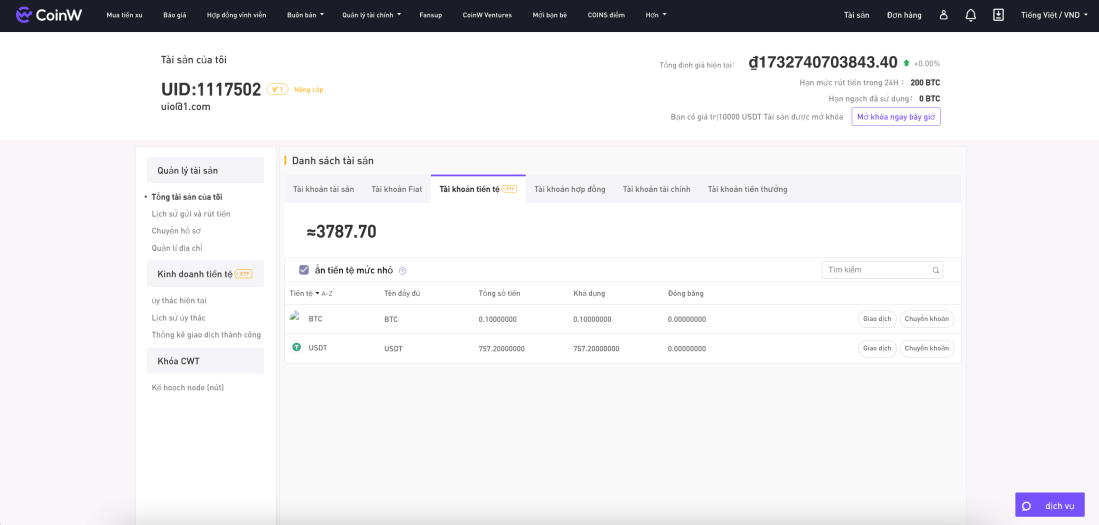1099x525 pixels.
Task: Open the dịch vụ chat bubble
Action: pos(1026,506)
